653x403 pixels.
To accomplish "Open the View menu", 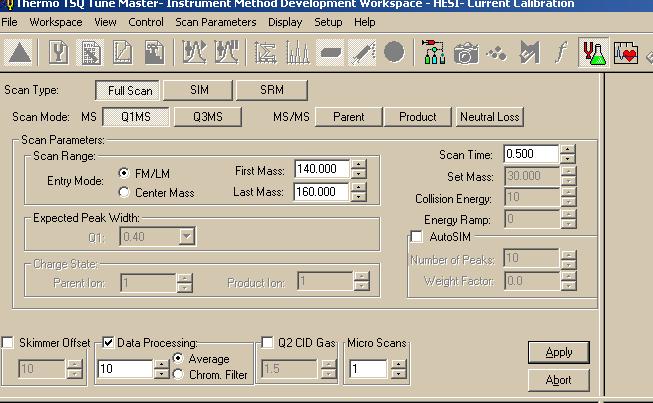I will point(105,22).
